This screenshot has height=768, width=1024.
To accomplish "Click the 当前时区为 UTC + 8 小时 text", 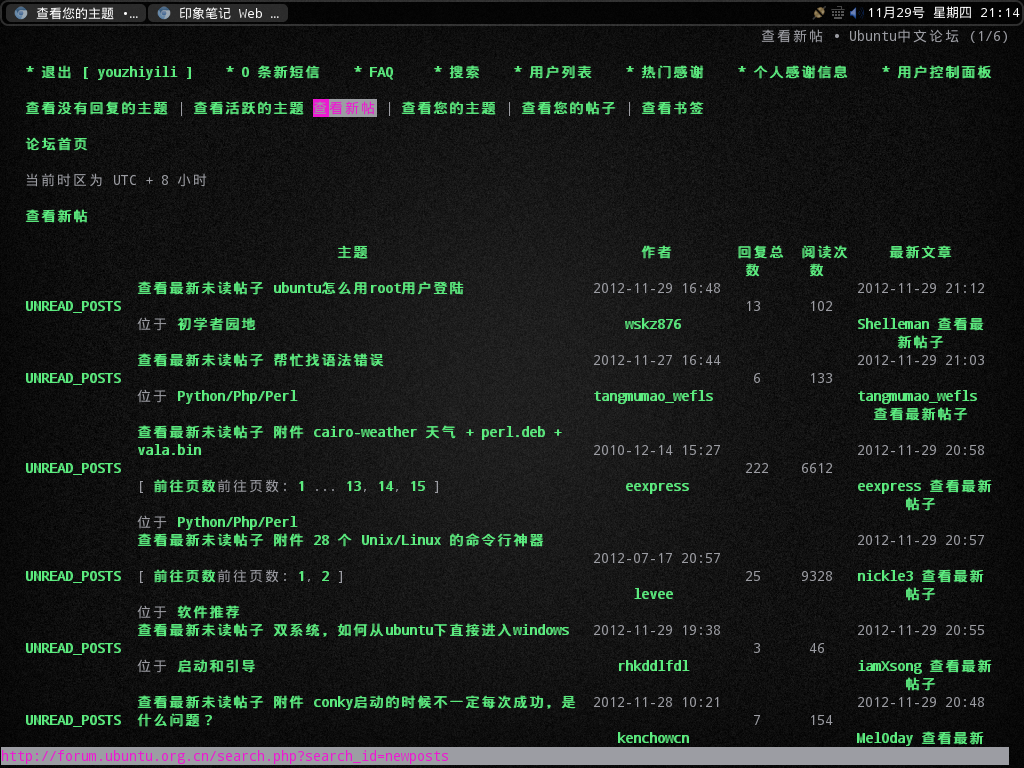I will [x=116, y=180].
